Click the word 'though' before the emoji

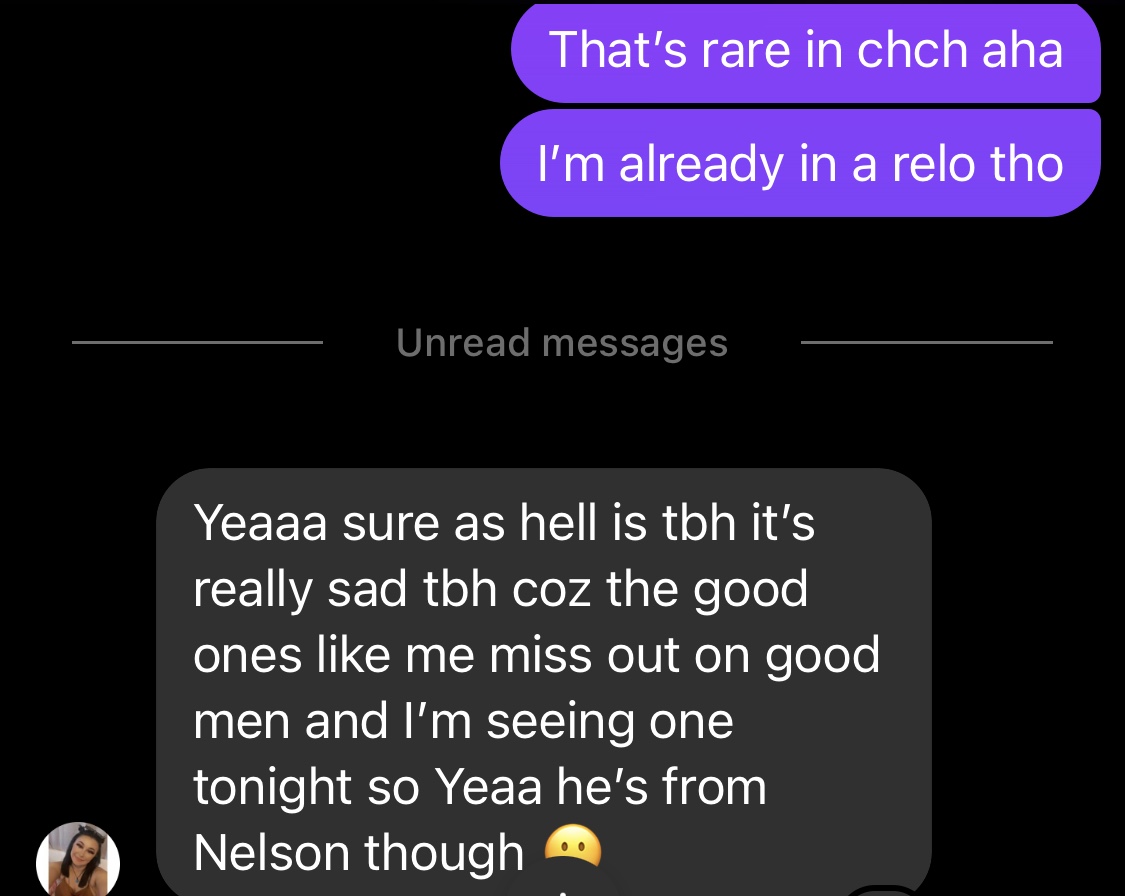click(444, 854)
